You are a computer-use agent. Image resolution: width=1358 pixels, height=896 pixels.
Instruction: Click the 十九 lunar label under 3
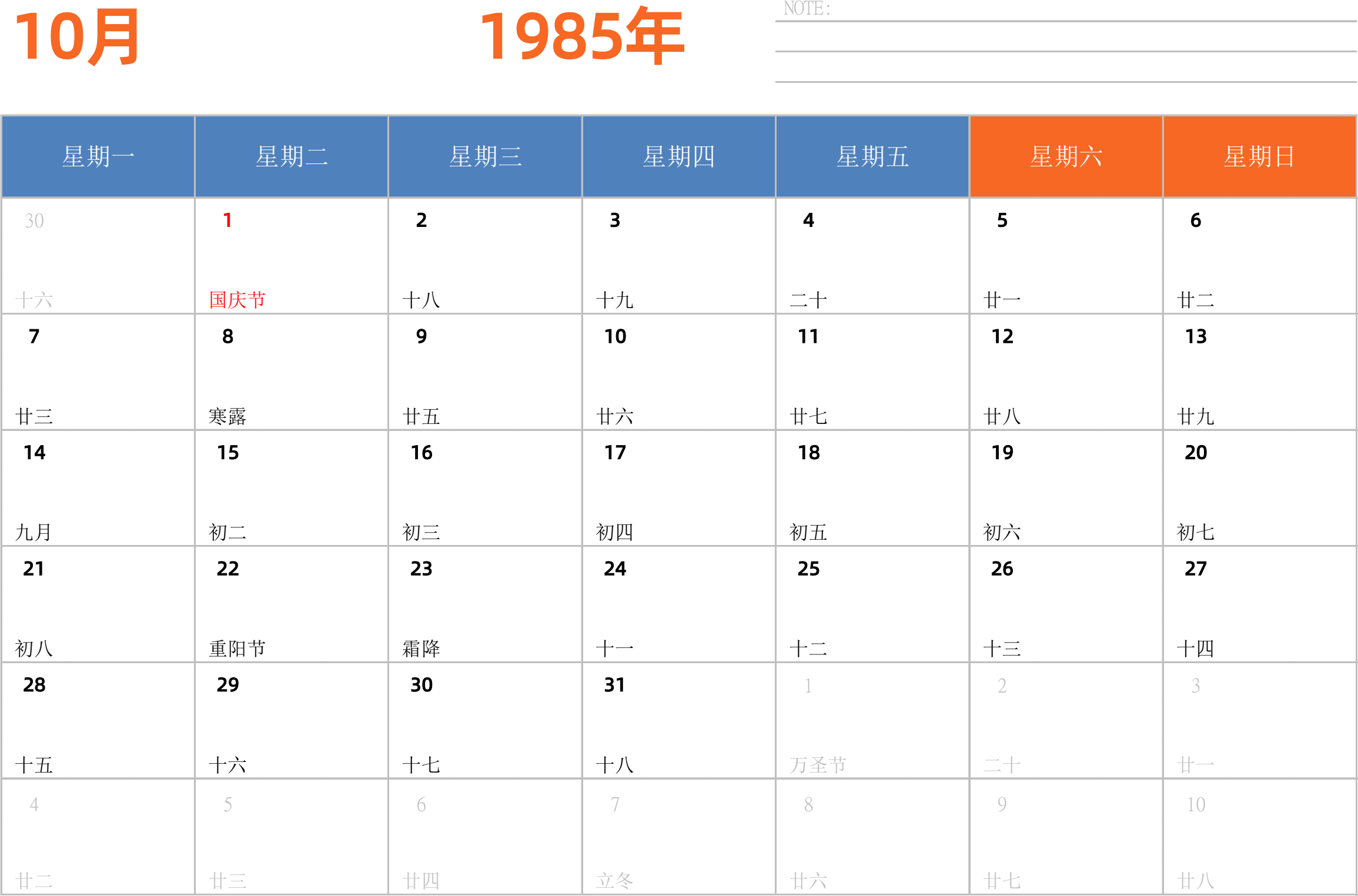point(615,300)
